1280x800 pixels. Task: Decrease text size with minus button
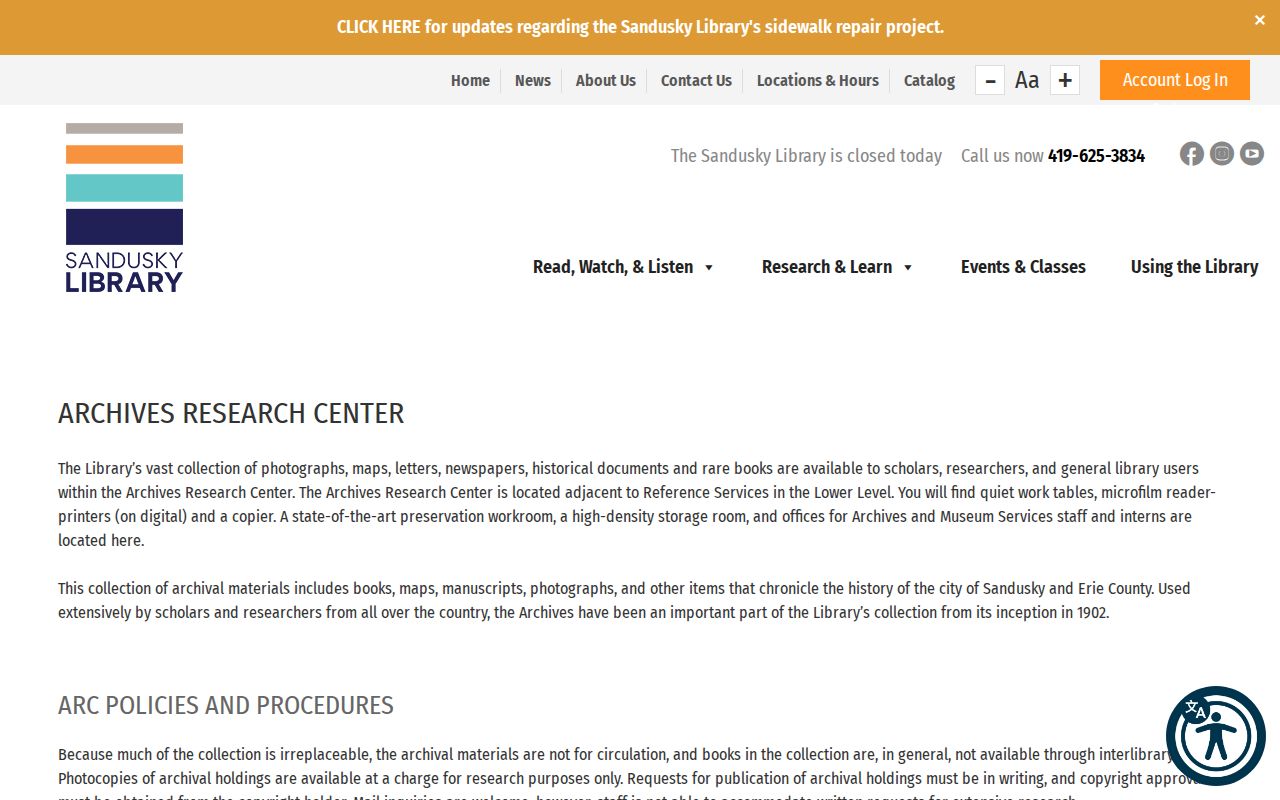tap(990, 80)
